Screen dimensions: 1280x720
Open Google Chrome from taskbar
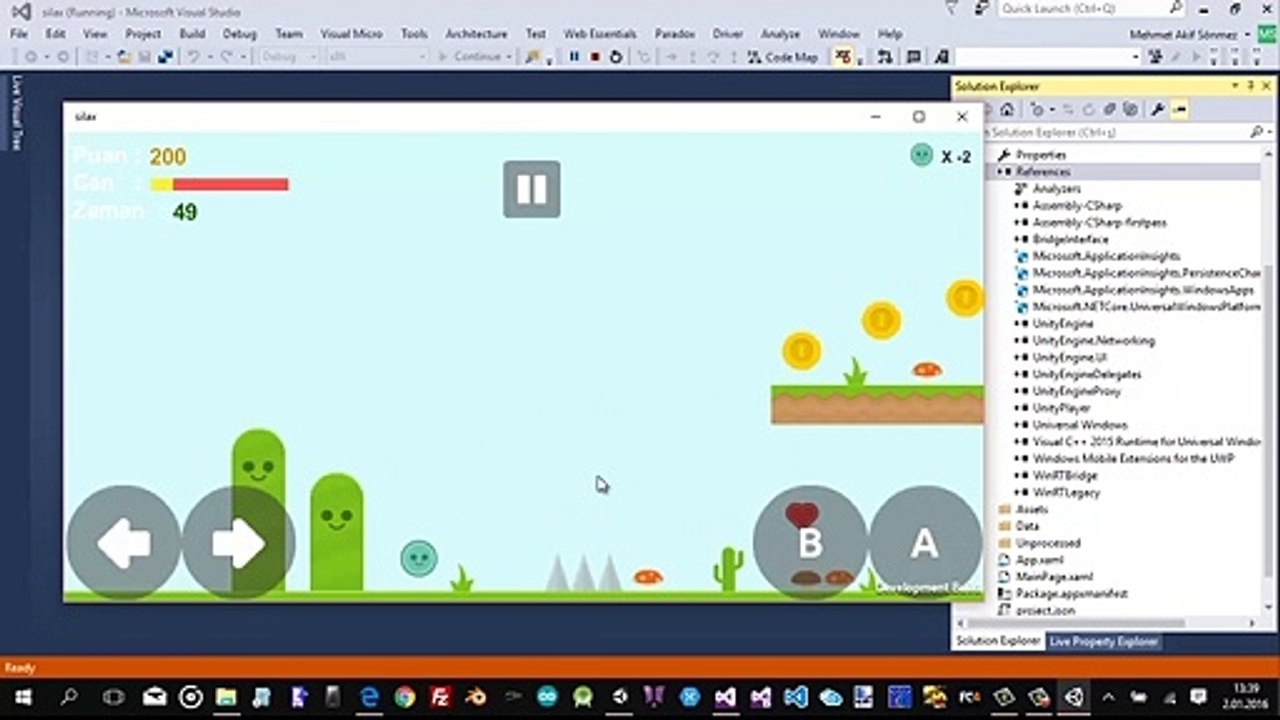(404, 697)
